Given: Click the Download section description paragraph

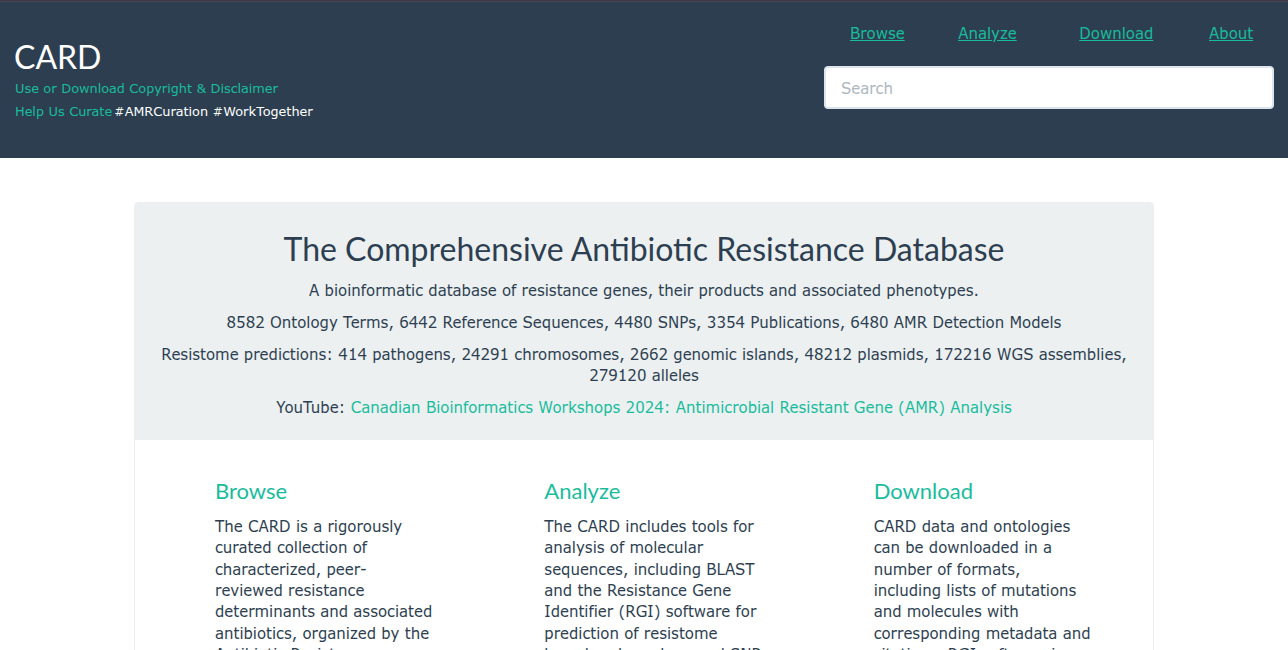Looking at the screenshot, I should point(981,579).
